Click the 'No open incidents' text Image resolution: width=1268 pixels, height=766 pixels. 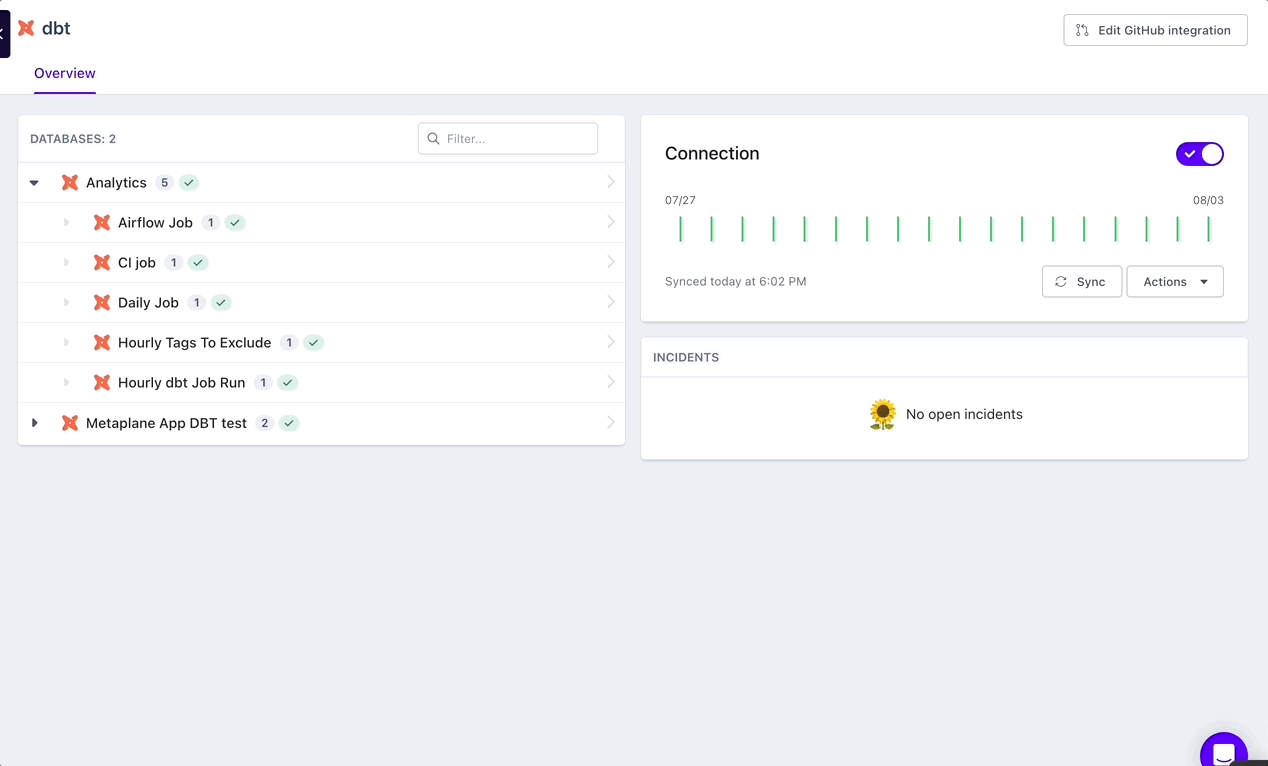tap(964, 414)
